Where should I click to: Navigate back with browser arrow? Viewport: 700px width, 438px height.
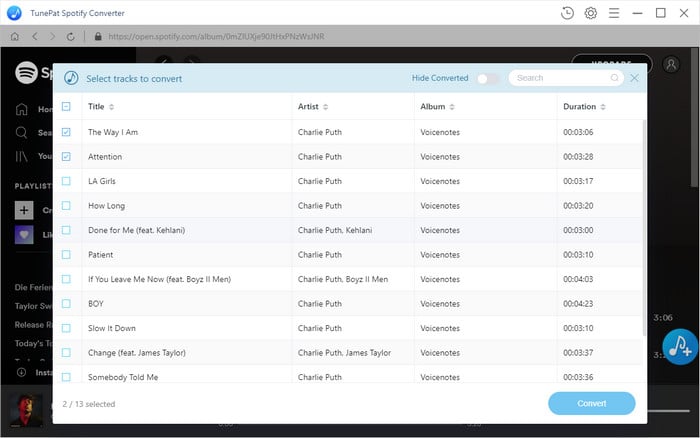35,37
